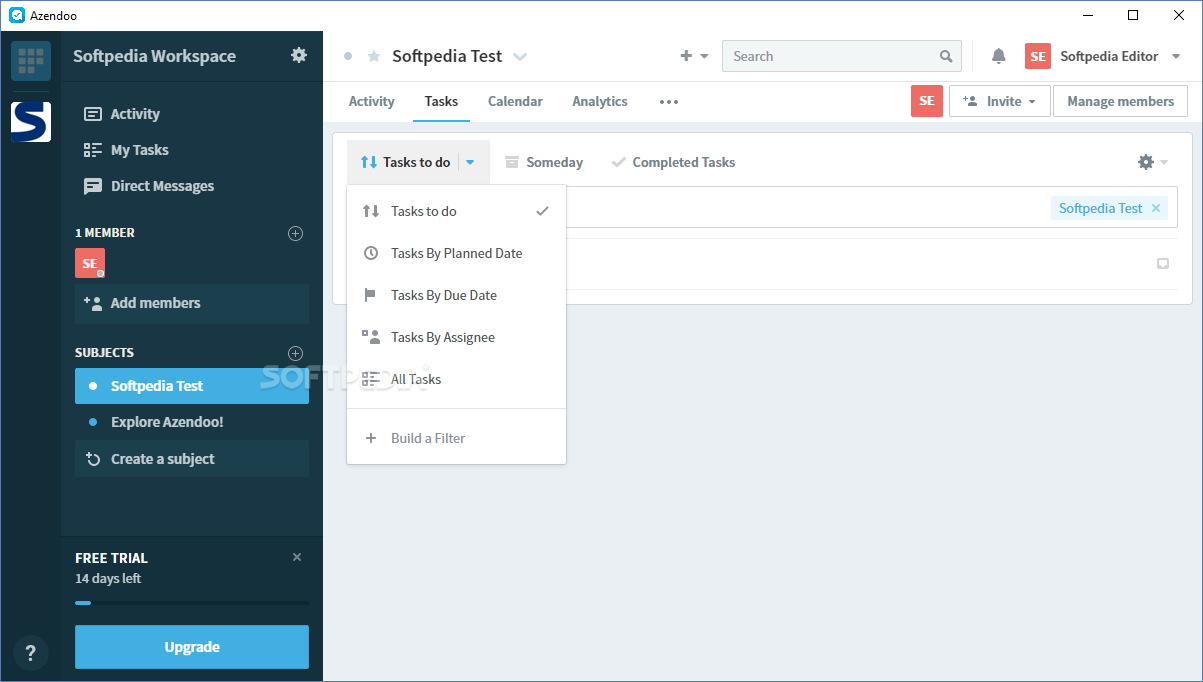
Task: Click the SE member avatar next to Invite
Action: click(x=927, y=101)
